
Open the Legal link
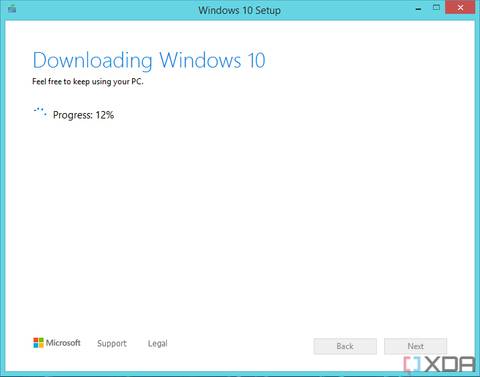click(x=158, y=343)
